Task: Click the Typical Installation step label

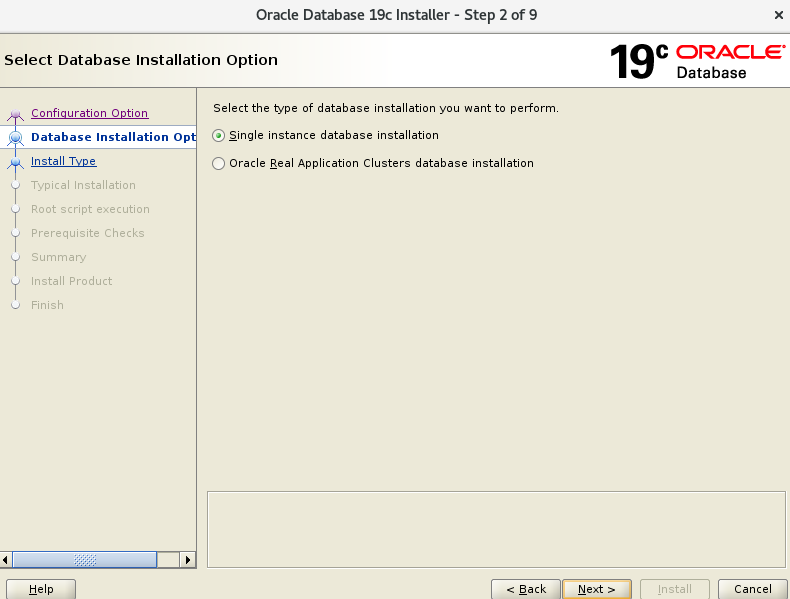Action: (83, 185)
